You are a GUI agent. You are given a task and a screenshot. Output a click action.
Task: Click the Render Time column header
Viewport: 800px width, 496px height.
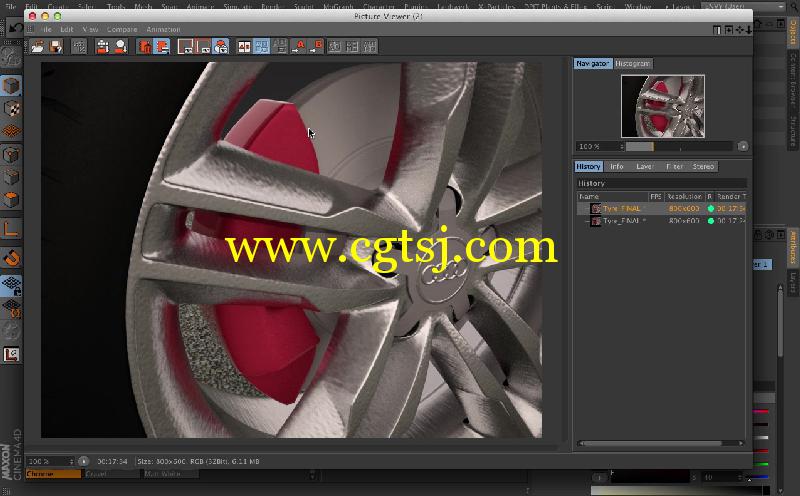point(731,196)
